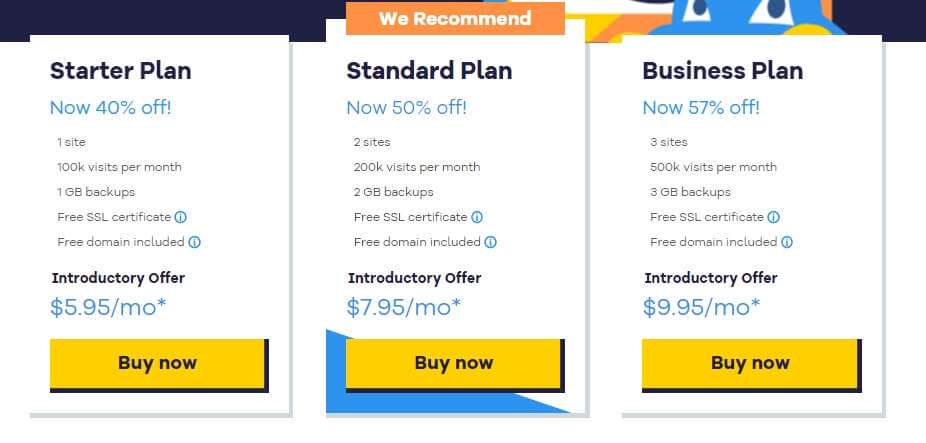The height and width of the screenshot is (443, 926).
Task: Click the $7.95/mo introductory price
Action: coord(404,307)
